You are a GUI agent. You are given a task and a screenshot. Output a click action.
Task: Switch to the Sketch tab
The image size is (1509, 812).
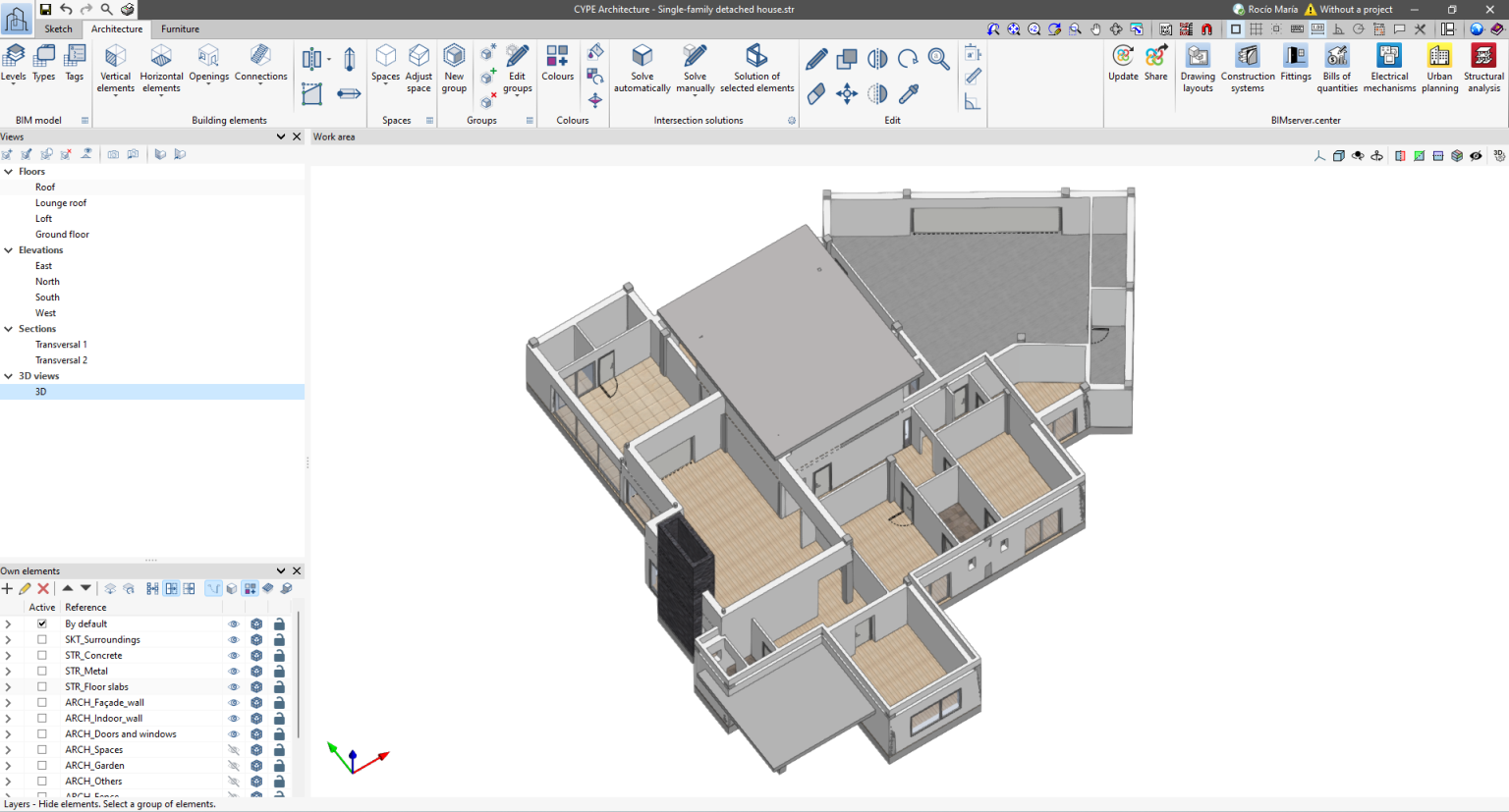[x=58, y=29]
